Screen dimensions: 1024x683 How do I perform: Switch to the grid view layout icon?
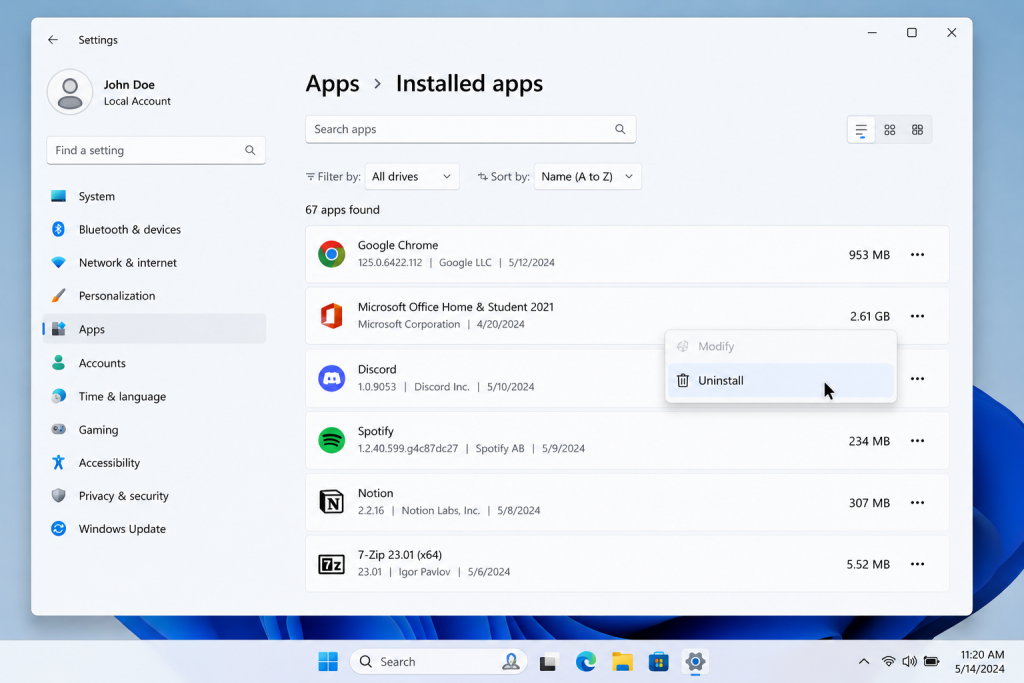[x=889, y=130]
